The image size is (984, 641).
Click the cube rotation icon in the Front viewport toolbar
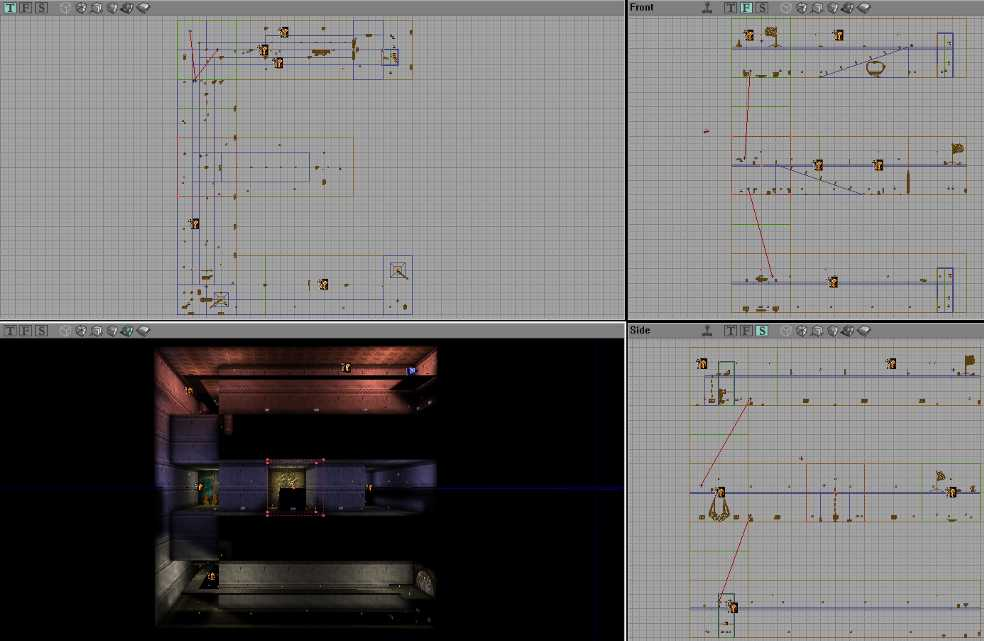click(x=818, y=7)
